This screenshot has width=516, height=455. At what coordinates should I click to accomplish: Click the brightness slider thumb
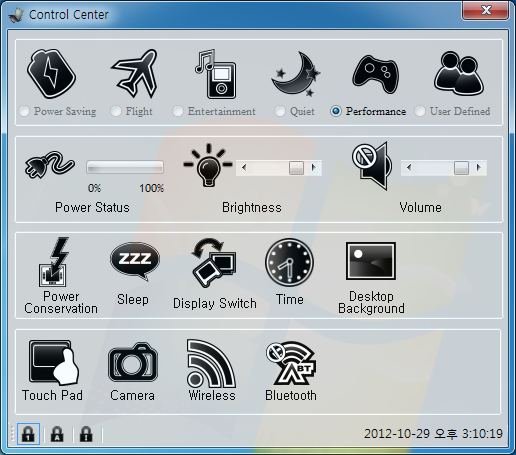(x=296, y=168)
